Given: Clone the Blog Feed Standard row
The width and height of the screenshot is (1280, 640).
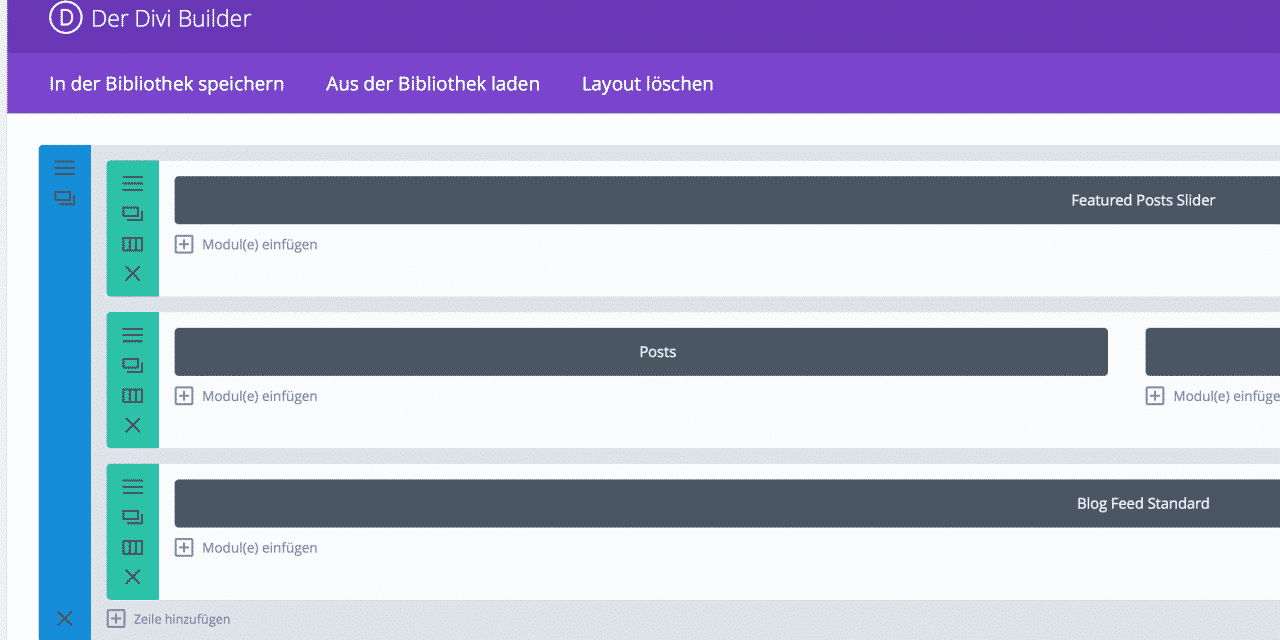Looking at the screenshot, I should [x=133, y=517].
